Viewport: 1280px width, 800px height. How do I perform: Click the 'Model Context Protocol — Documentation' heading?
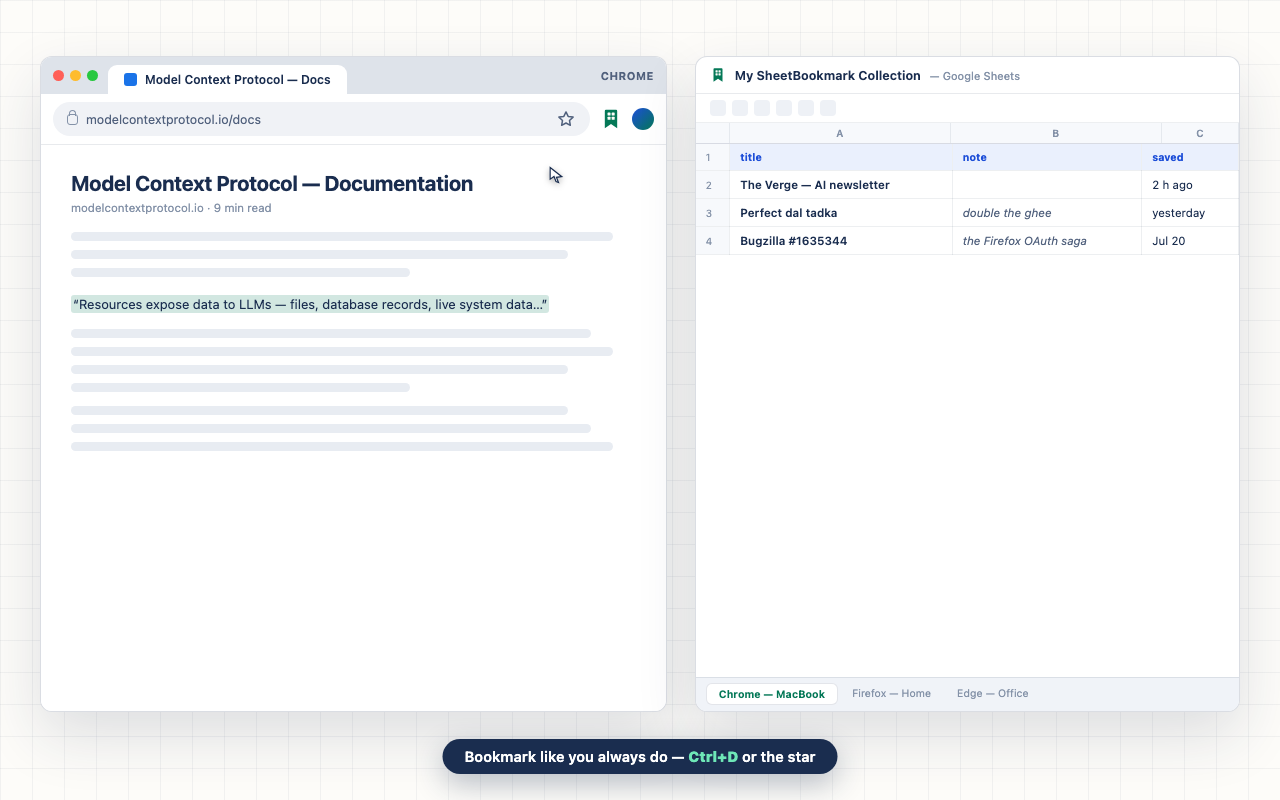[272, 184]
